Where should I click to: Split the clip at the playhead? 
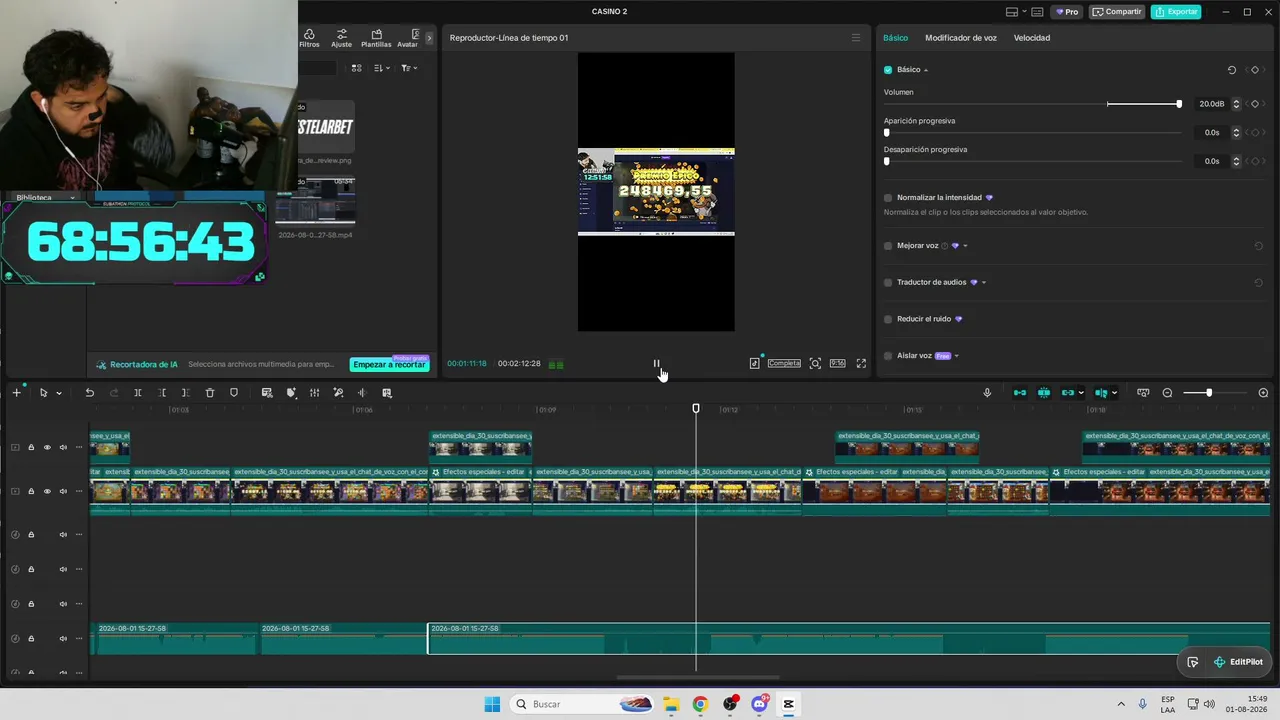coord(138,393)
